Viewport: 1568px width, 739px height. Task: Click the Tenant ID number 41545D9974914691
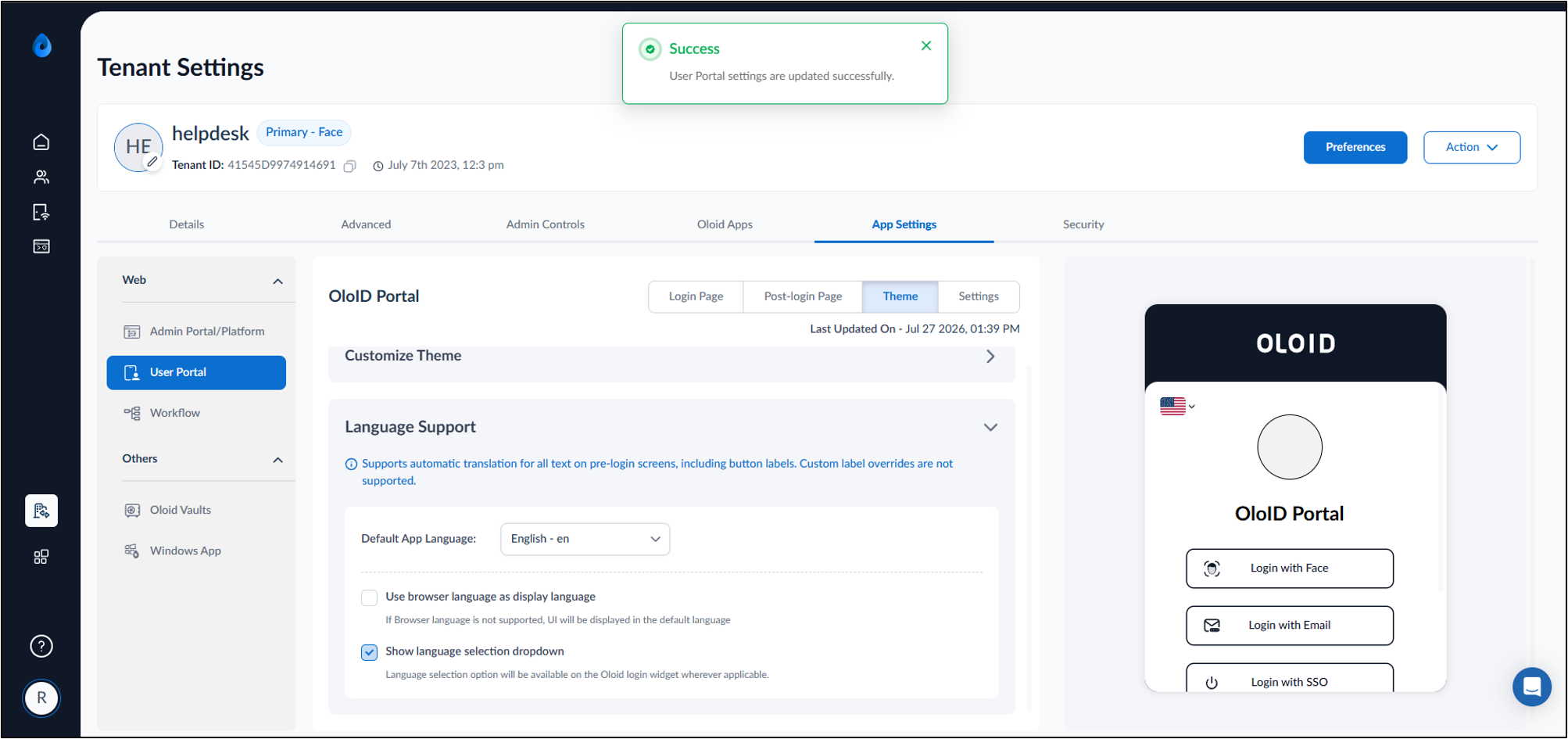[281, 166]
